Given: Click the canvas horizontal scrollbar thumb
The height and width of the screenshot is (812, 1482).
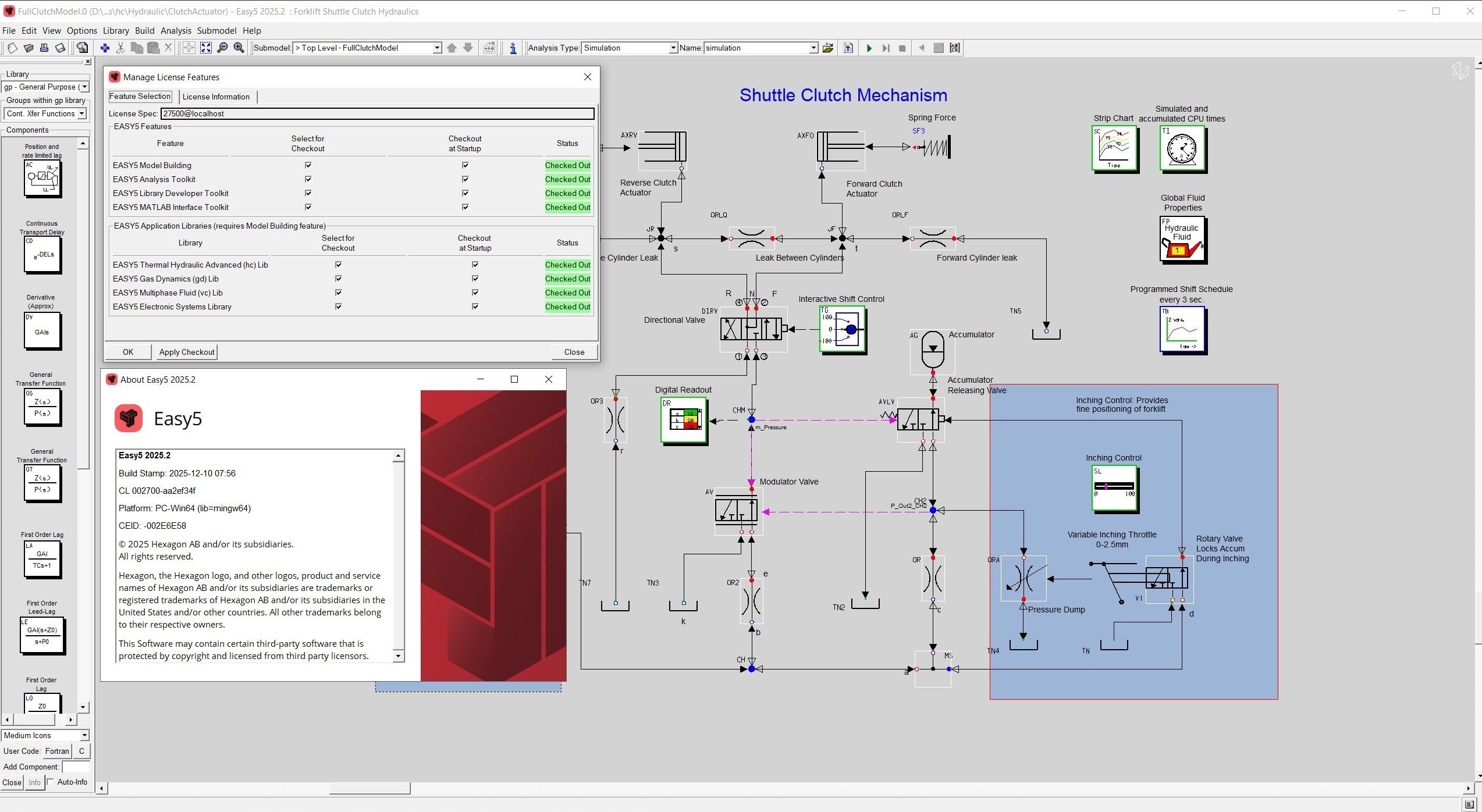Looking at the screenshot, I should tap(369, 788).
